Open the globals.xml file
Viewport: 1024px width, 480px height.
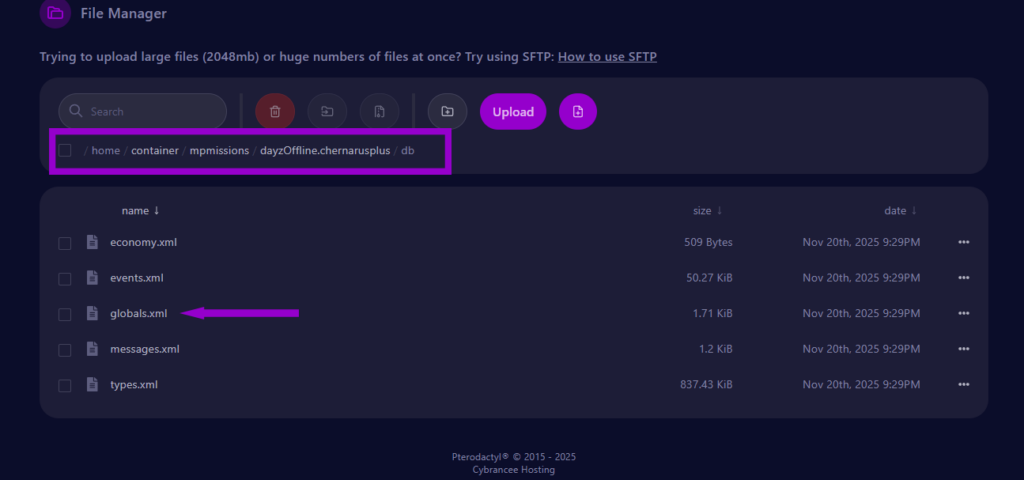pyautogui.click(x=139, y=314)
